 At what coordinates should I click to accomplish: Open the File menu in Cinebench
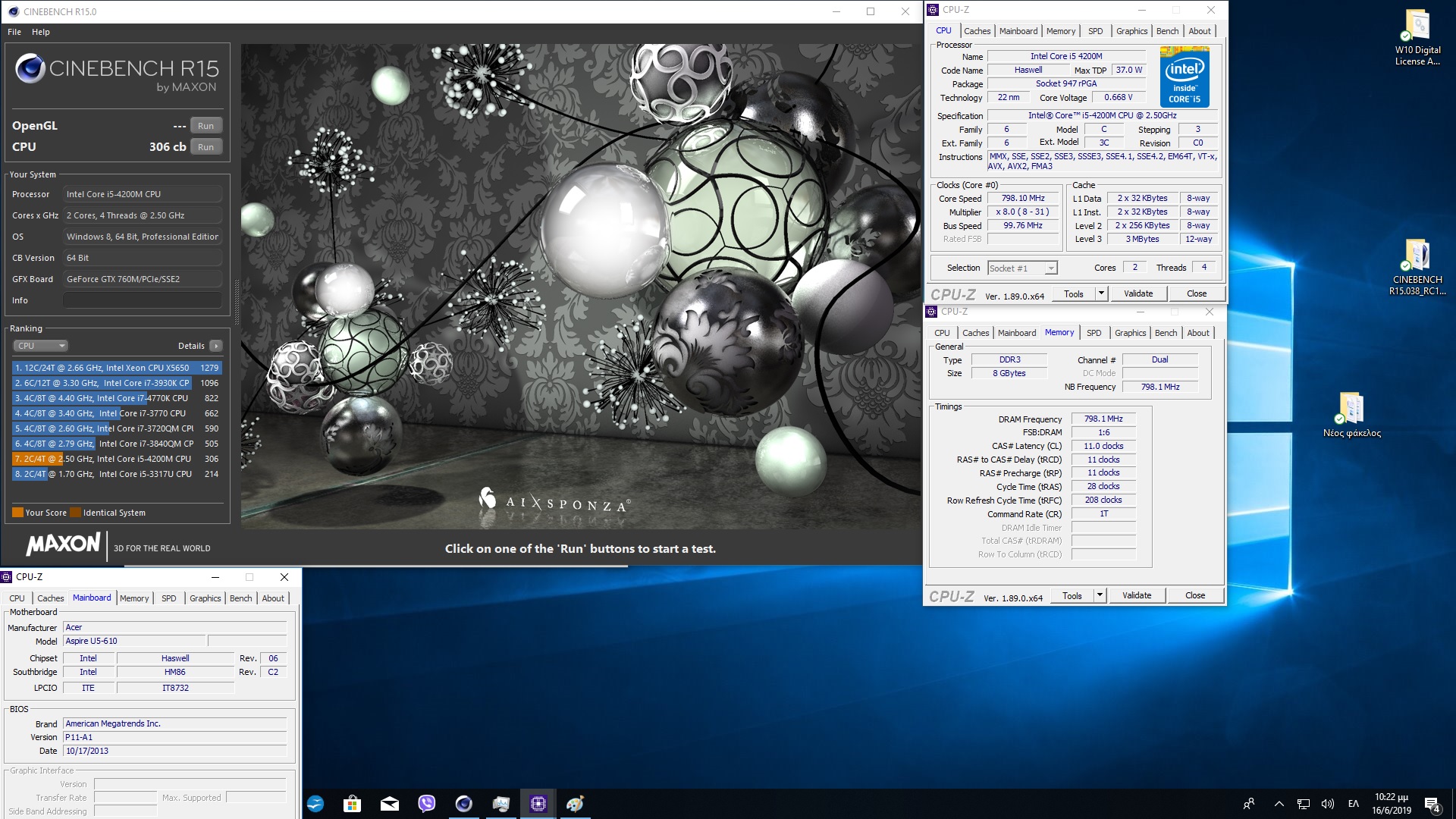pyautogui.click(x=14, y=32)
